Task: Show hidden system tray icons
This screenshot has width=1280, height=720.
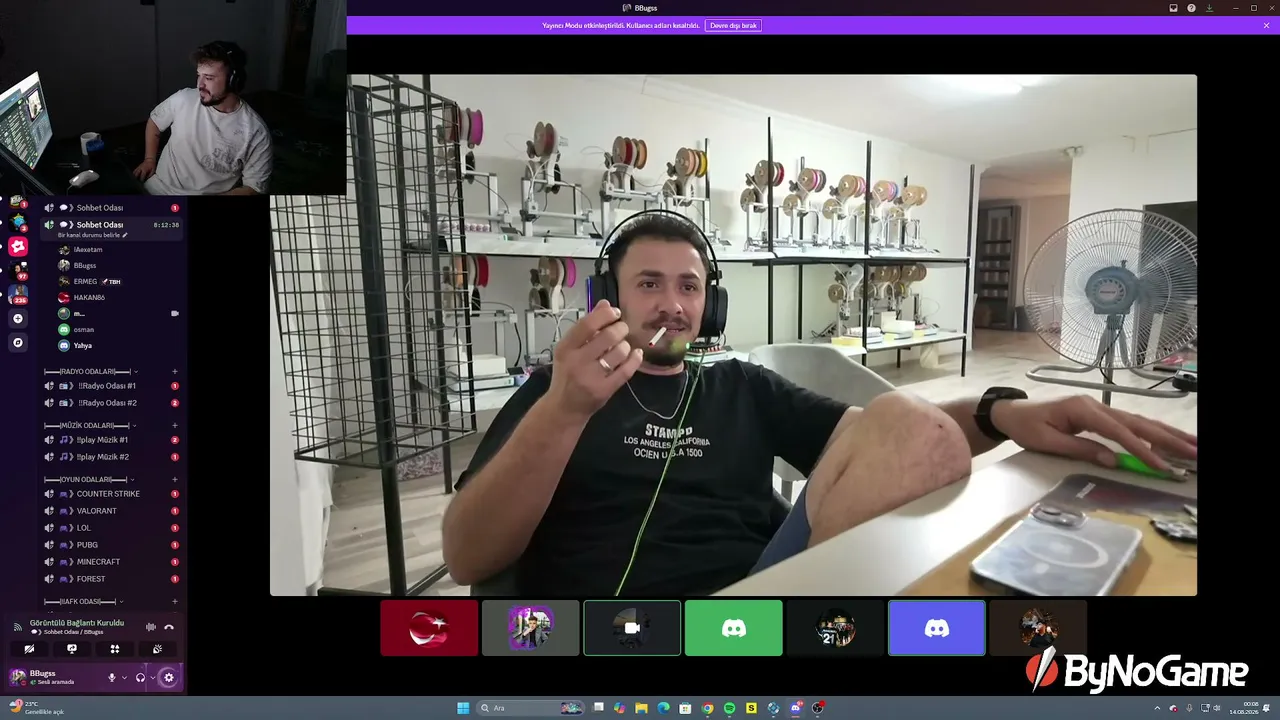Action: pyautogui.click(x=1157, y=708)
